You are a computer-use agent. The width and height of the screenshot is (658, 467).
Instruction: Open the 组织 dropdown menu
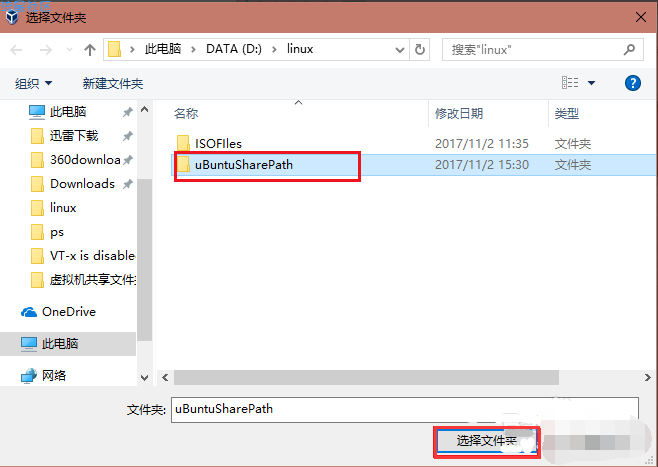click(33, 83)
